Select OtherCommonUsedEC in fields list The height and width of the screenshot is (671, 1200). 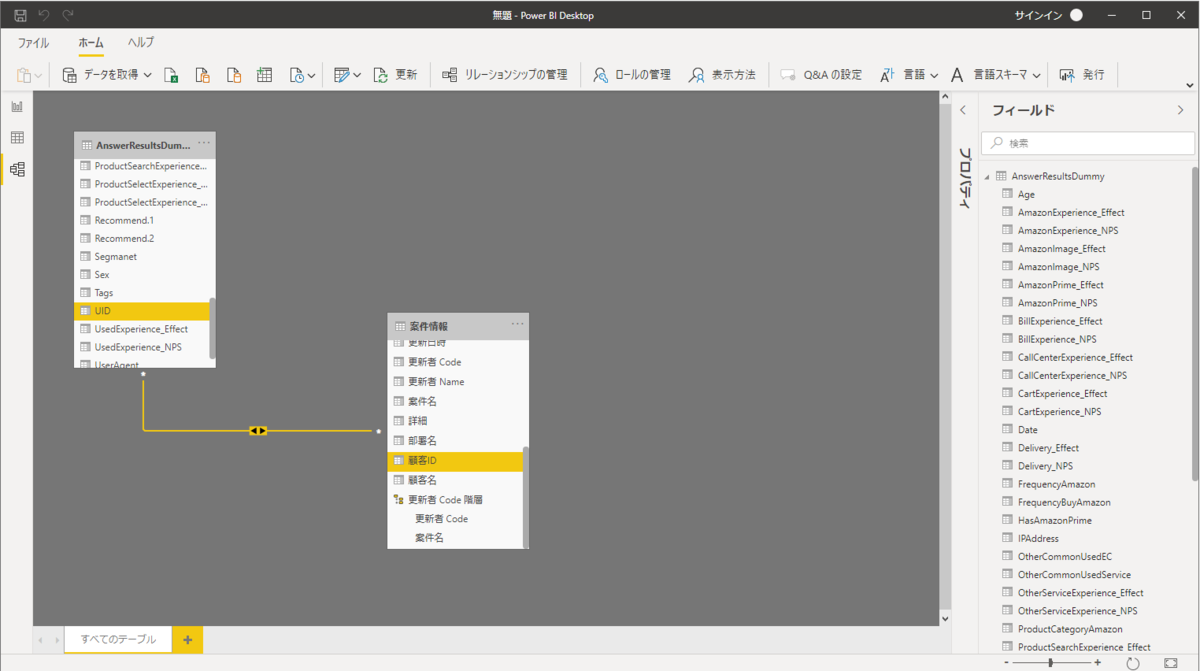[1064, 556]
